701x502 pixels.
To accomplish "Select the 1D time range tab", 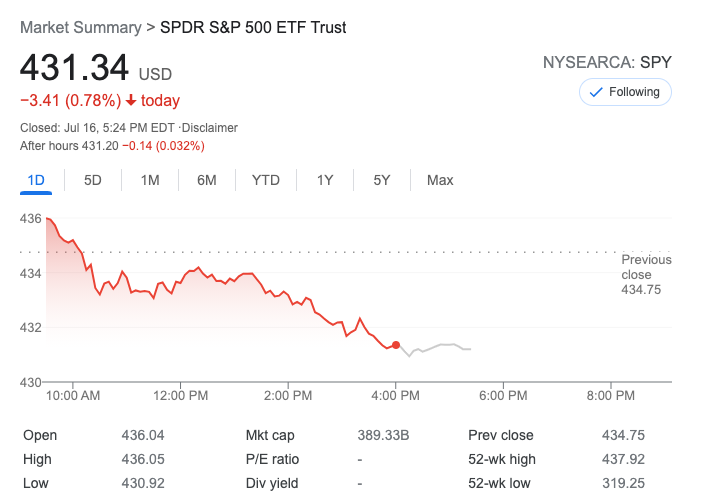I will point(36,180).
